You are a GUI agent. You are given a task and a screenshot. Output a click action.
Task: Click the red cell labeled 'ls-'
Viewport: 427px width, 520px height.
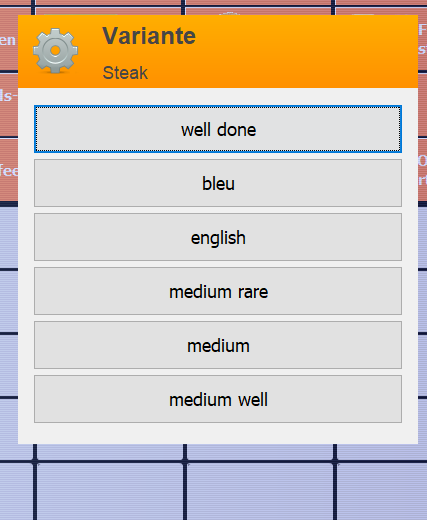tap(9, 104)
